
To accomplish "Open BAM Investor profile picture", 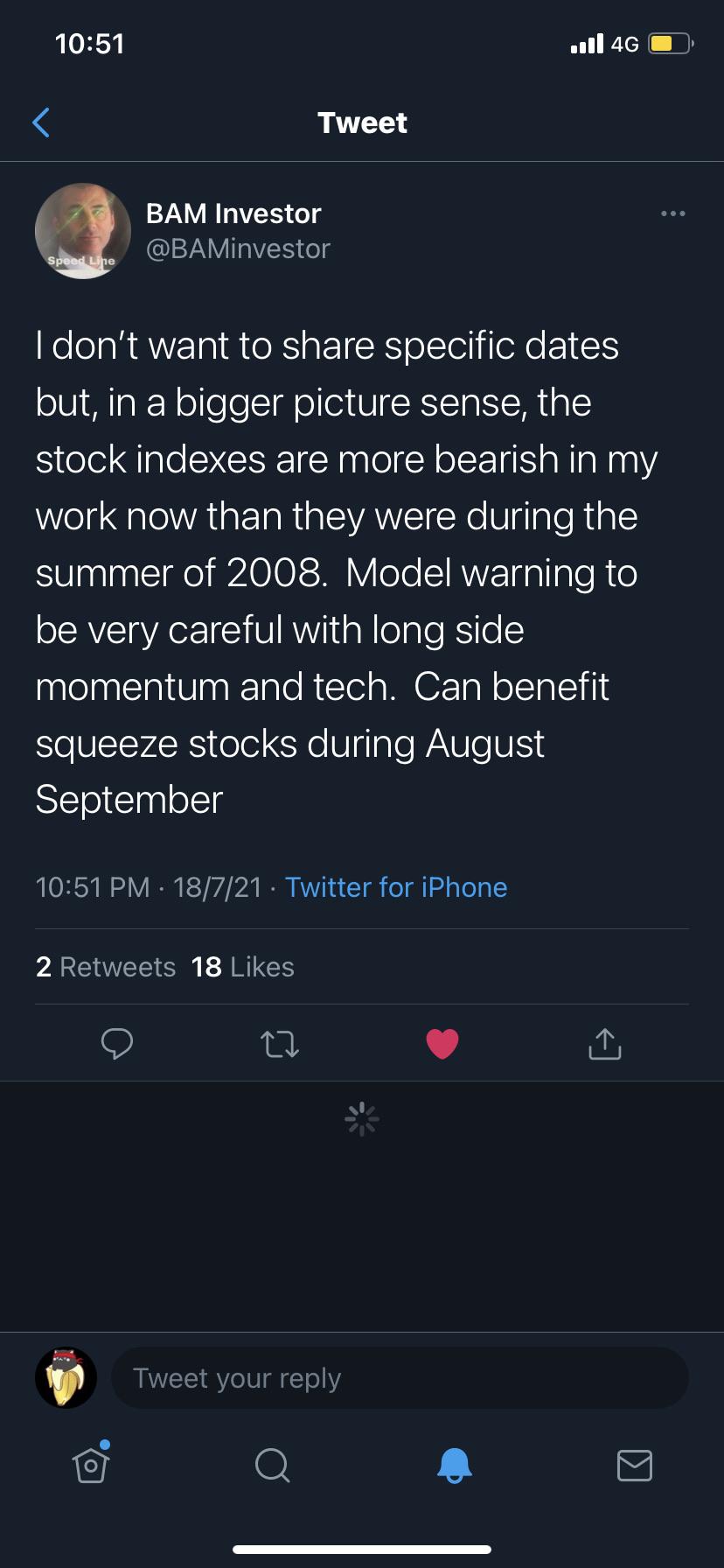I will coord(83,231).
